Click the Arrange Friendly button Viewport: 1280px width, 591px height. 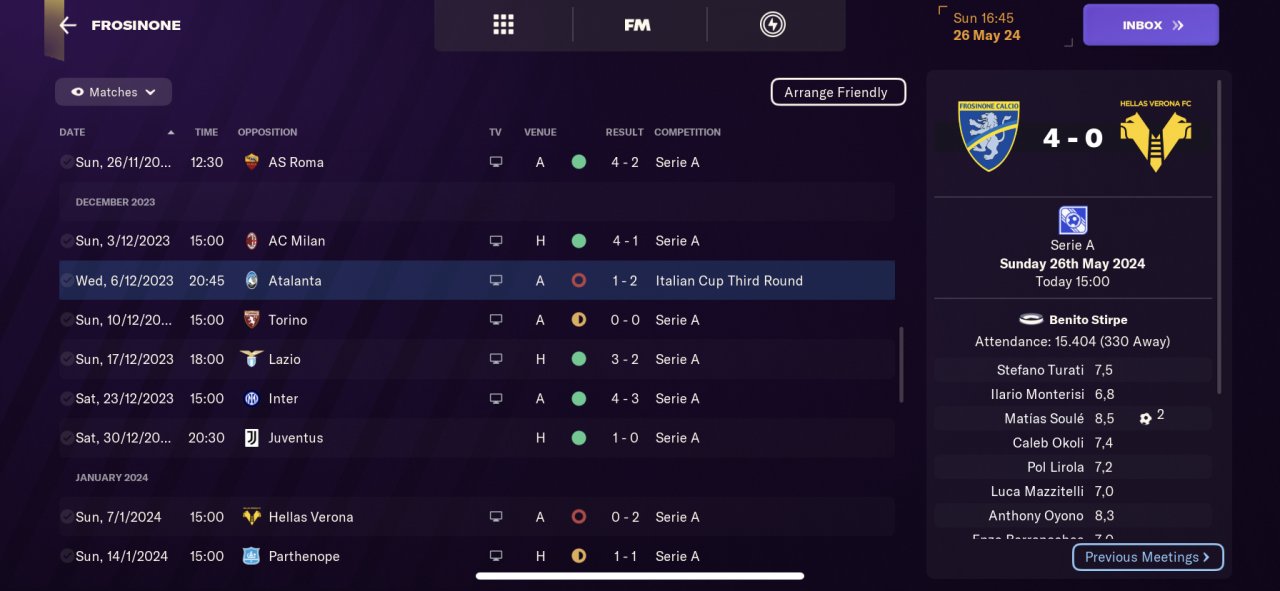(x=837, y=92)
